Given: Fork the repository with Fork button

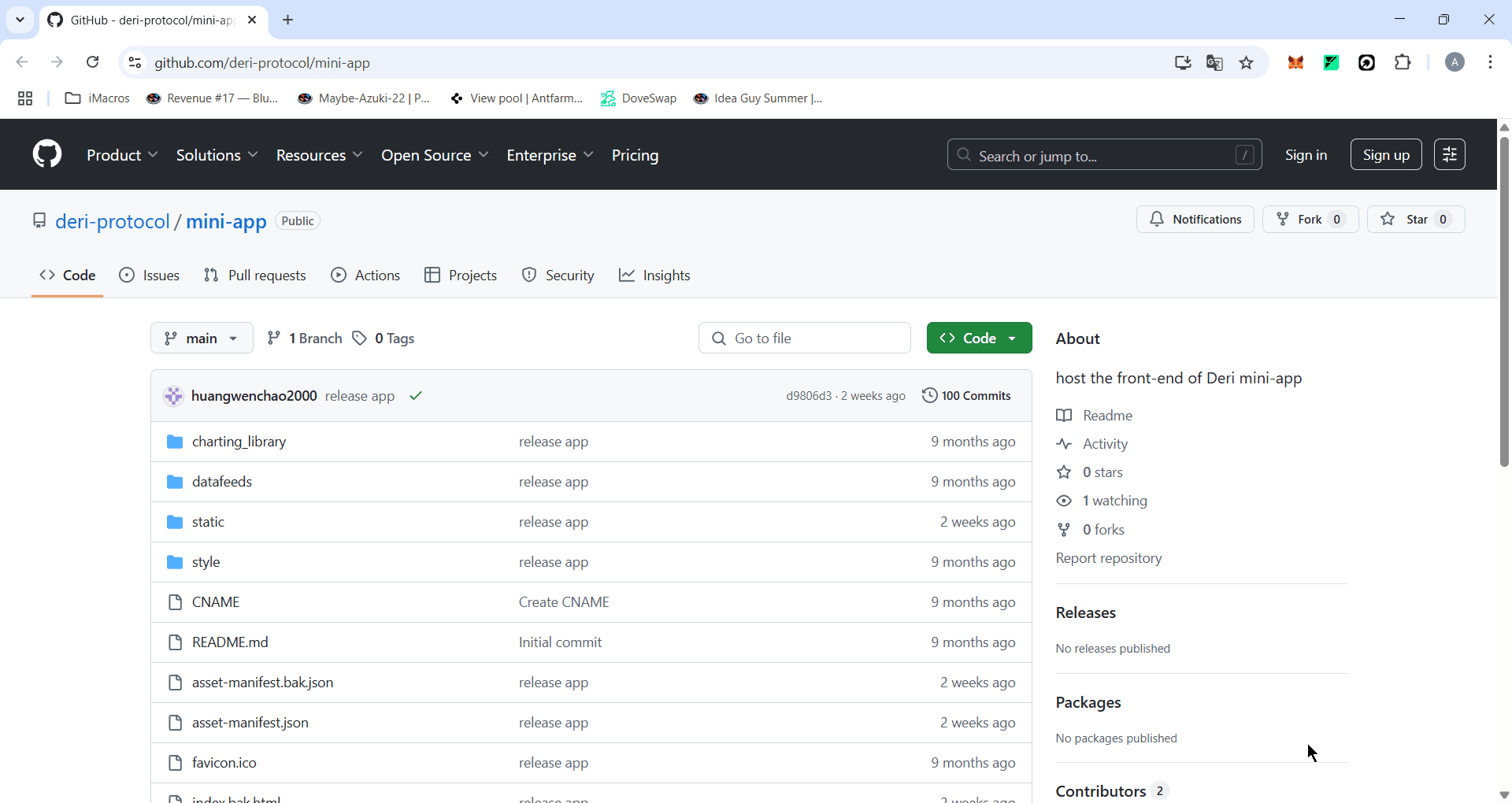Looking at the screenshot, I should coord(1310,219).
